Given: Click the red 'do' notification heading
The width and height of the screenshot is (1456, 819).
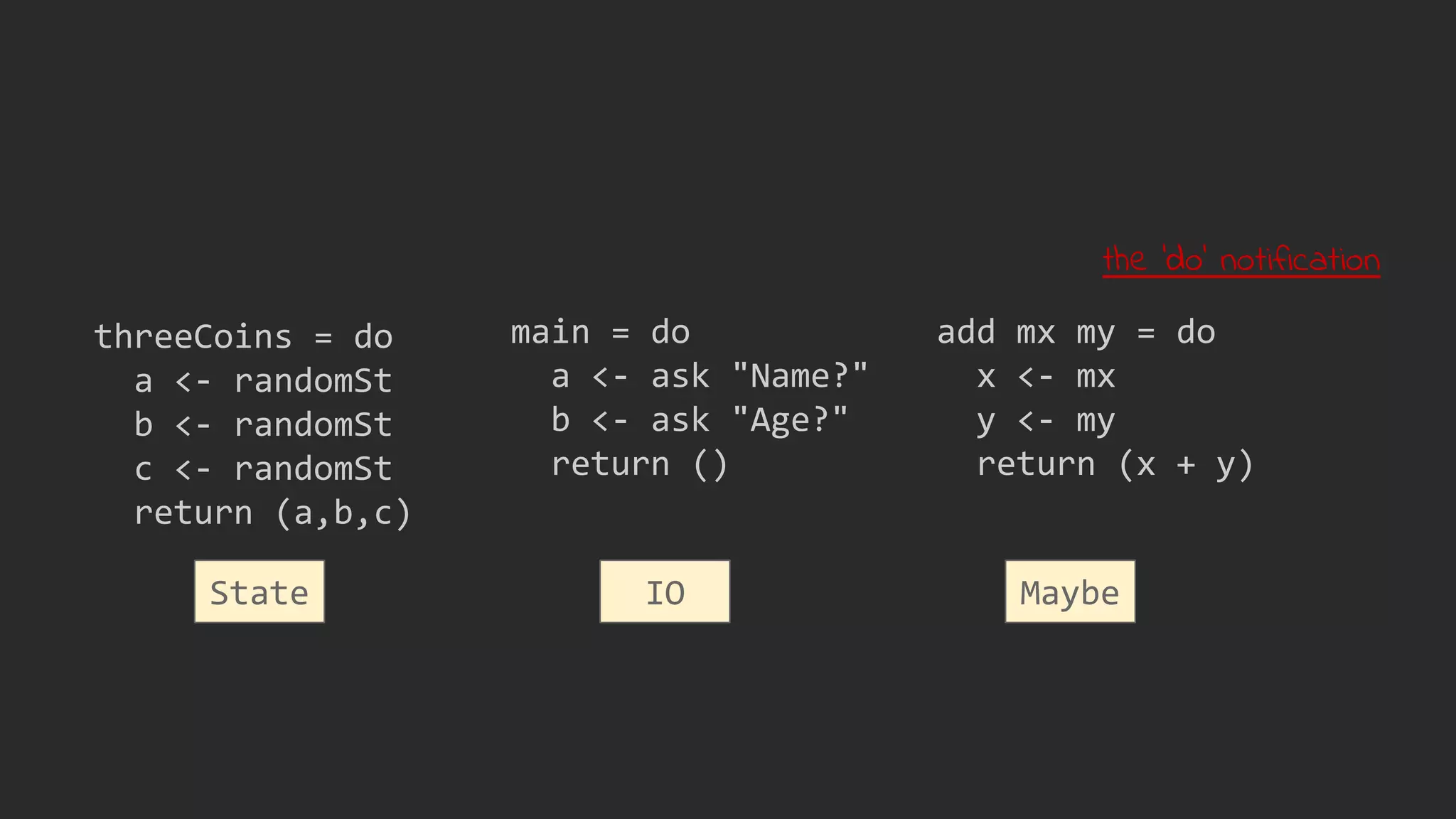Looking at the screenshot, I should pos(1241,260).
